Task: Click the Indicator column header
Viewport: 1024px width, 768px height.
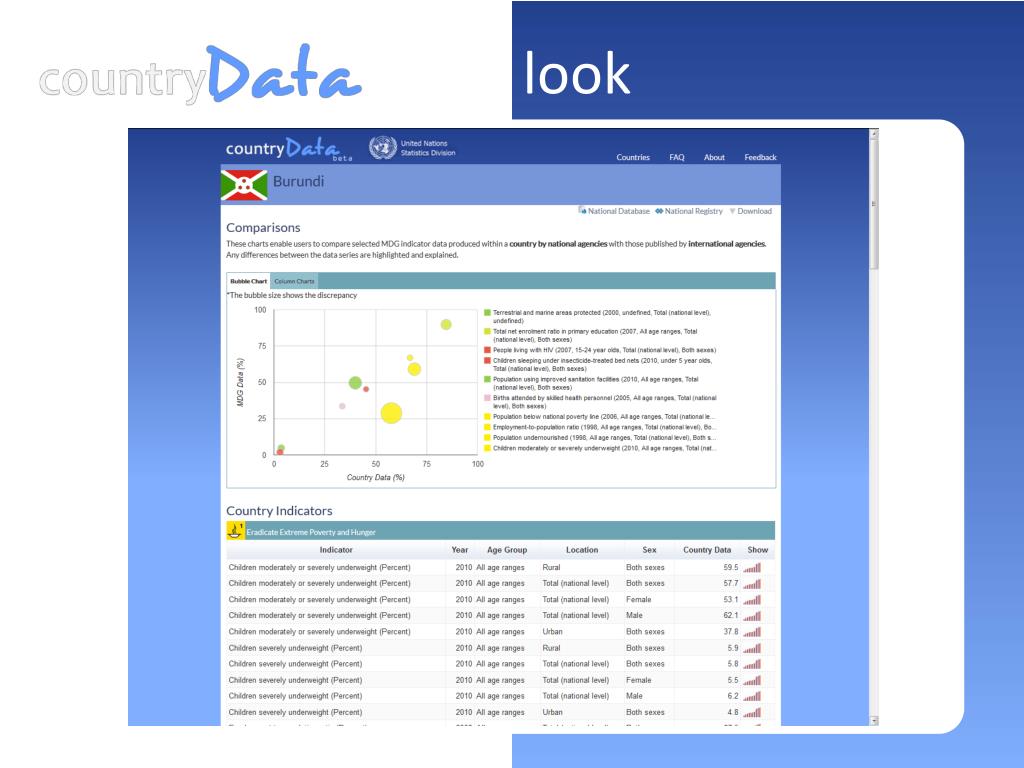Action: (x=336, y=550)
